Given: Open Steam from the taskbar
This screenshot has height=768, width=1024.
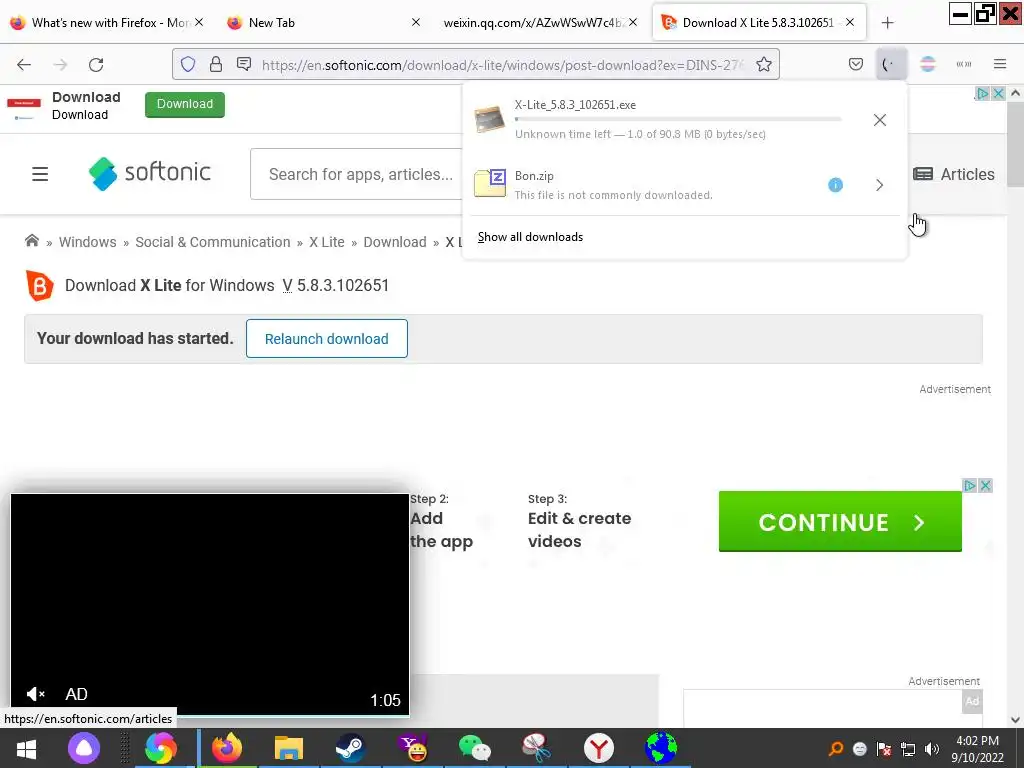Looking at the screenshot, I should 351,748.
